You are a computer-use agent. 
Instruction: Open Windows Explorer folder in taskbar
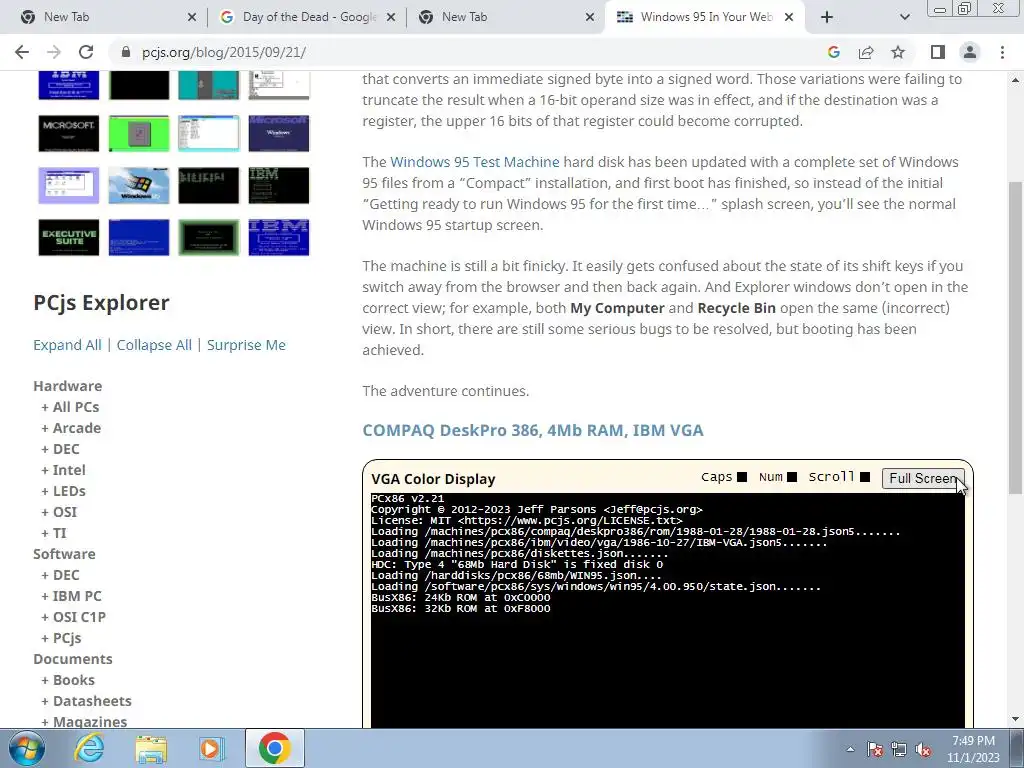point(151,748)
